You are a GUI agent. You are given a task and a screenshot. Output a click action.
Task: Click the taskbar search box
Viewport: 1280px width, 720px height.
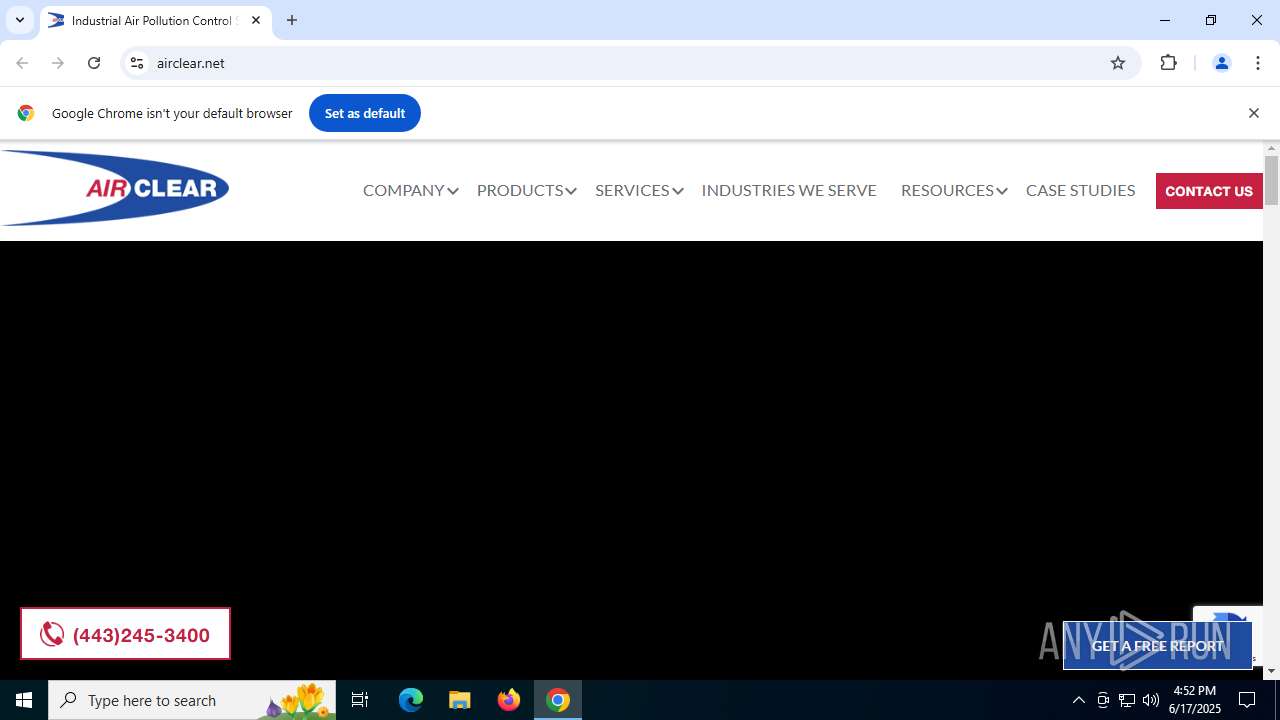[x=192, y=700]
